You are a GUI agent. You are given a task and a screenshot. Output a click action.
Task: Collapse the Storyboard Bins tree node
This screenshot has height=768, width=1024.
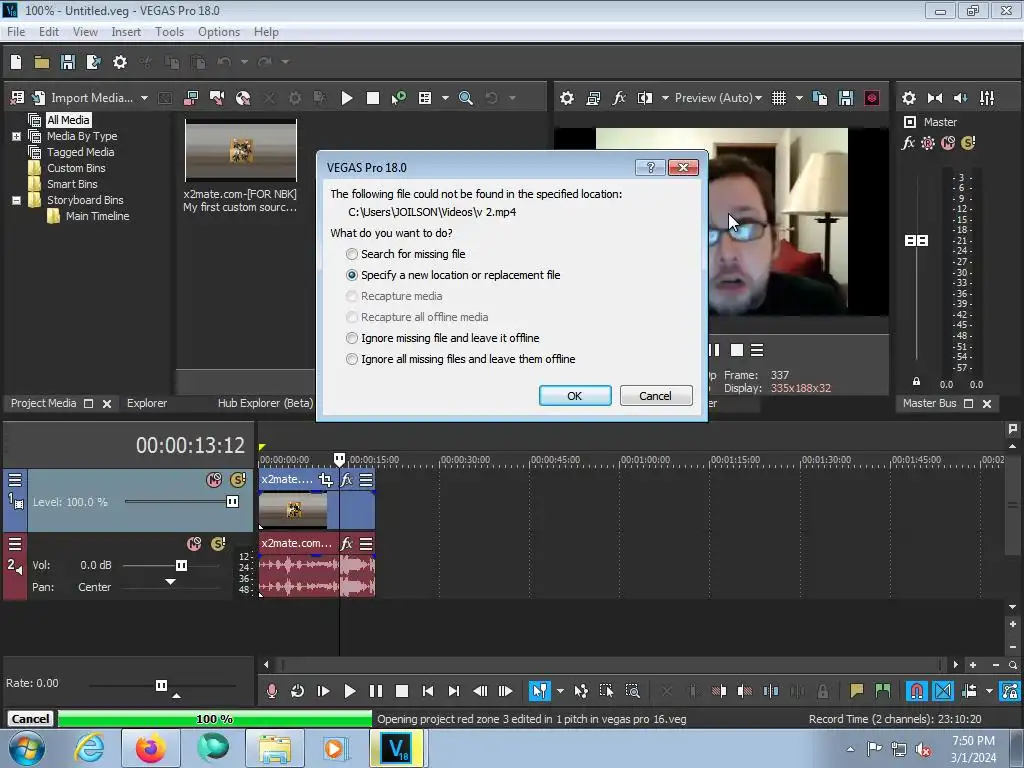point(16,200)
